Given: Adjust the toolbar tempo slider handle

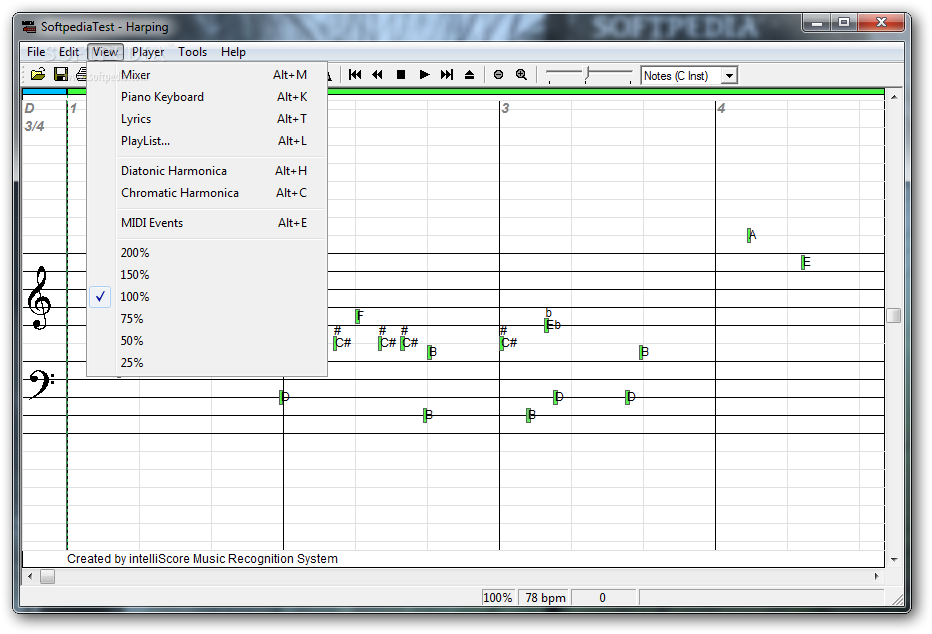Looking at the screenshot, I should pyautogui.click(x=587, y=73).
